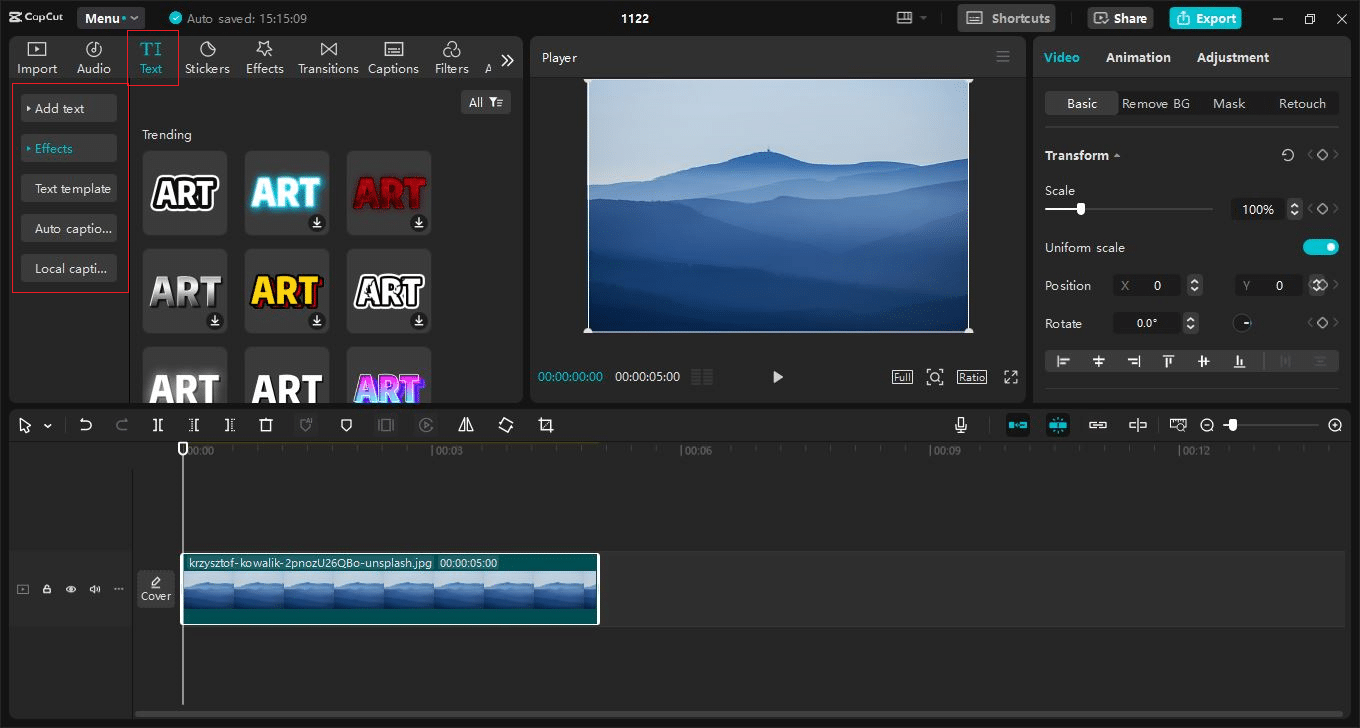Reset the Transform settings with the reset icon

click(1287, 155)
